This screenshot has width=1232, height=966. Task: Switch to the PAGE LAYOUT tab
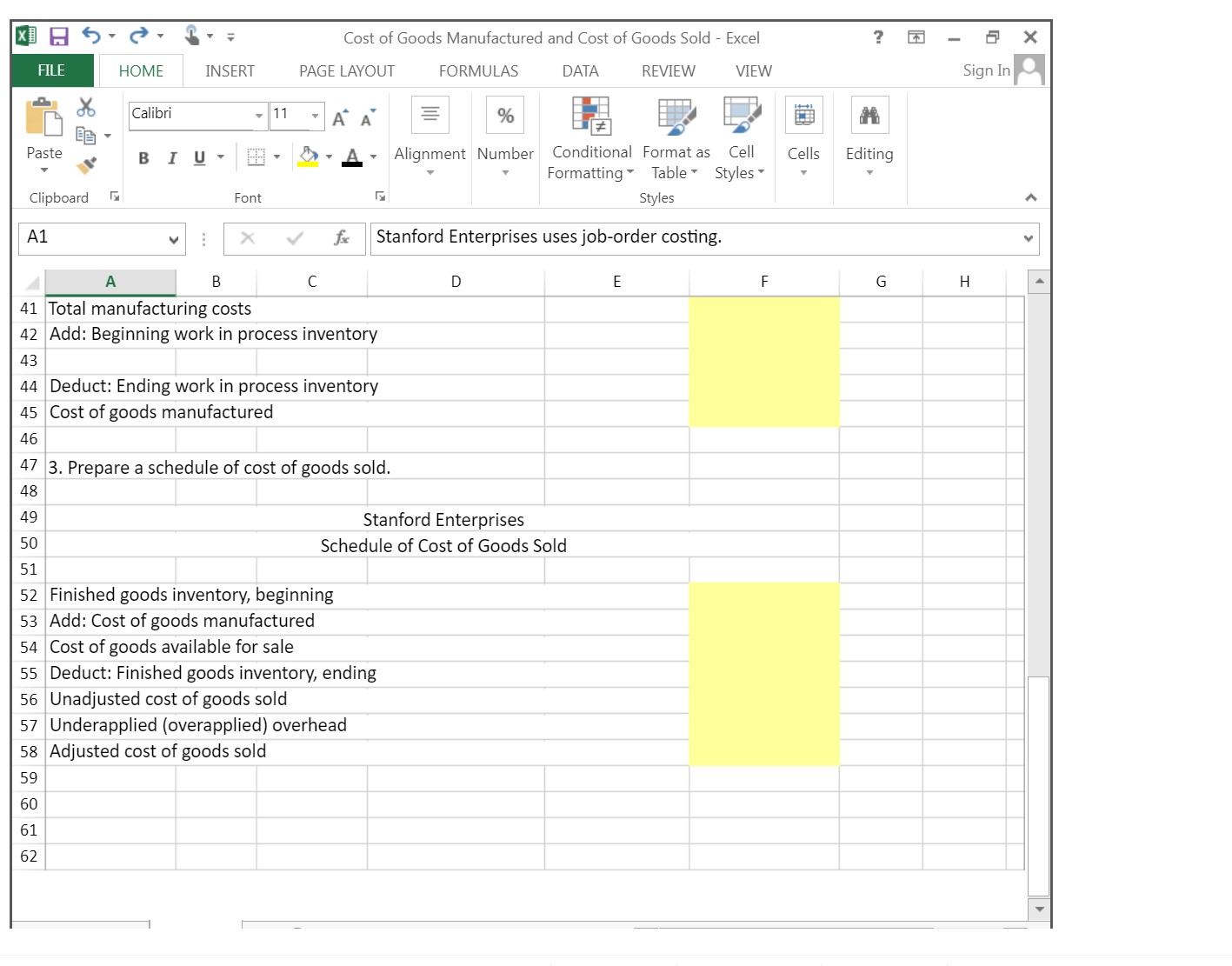pyautogui.click(x=346, y=71)
